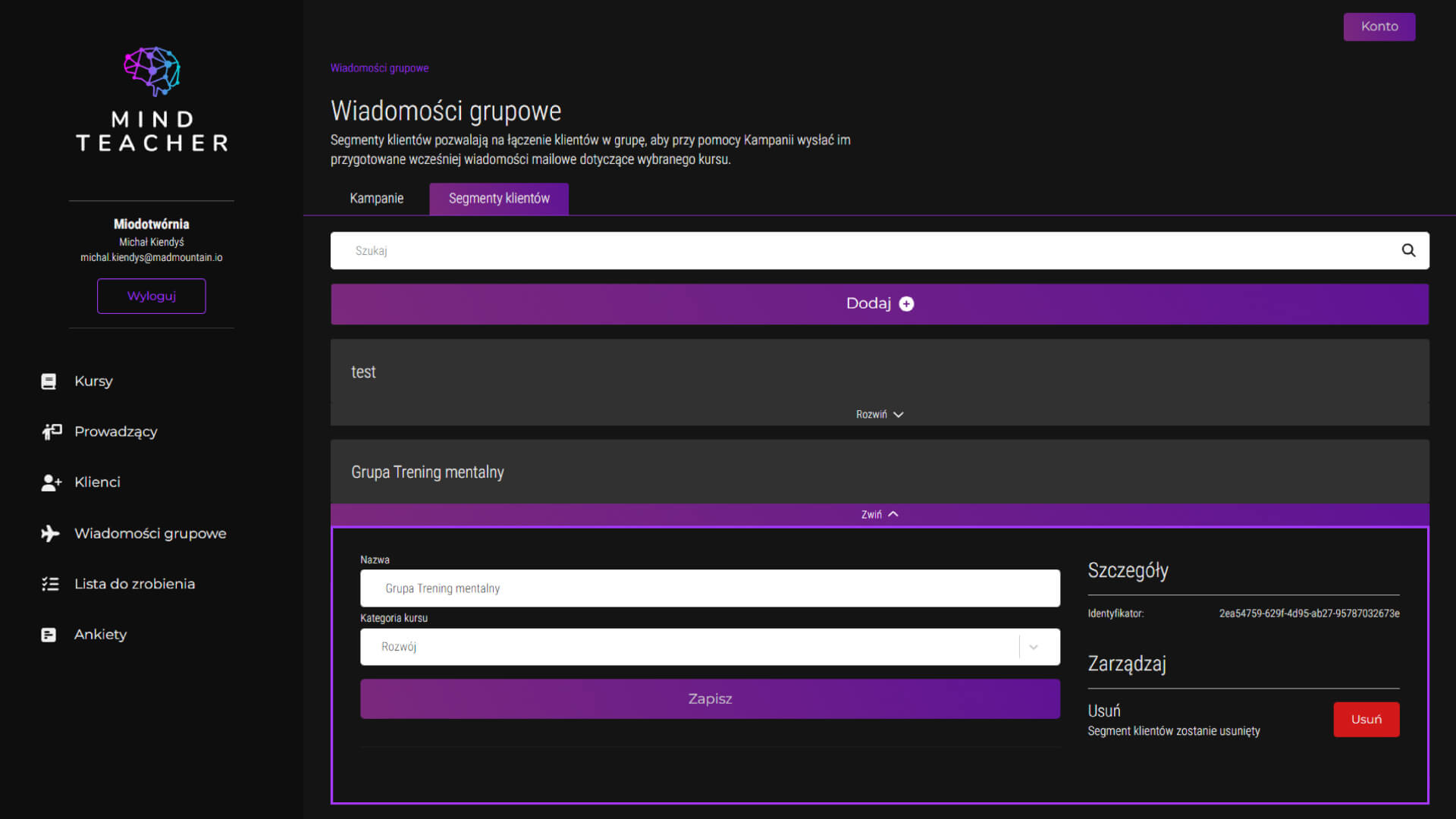Focus the Szukaj search input field

[864, 250]
